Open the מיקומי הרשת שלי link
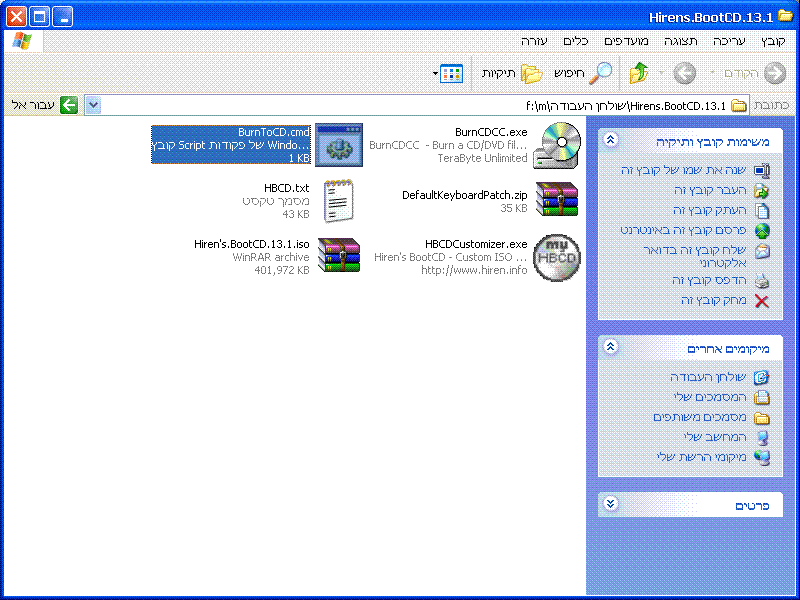800x600 pixels. coord(702,457)
